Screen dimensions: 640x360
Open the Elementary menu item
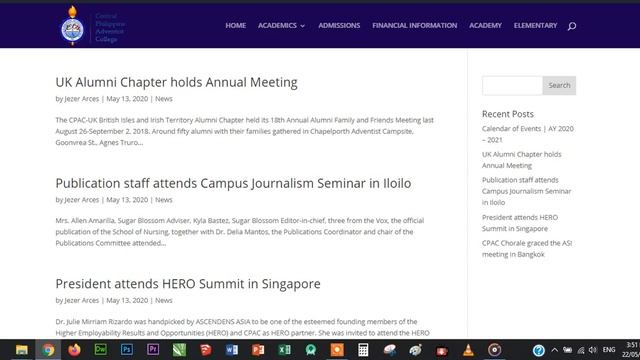pos(536,25)
